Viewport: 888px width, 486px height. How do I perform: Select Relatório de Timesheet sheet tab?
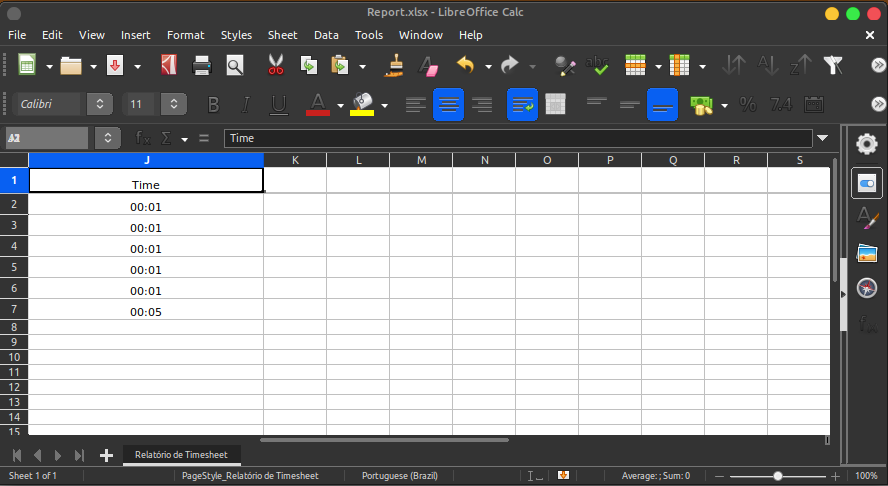[181, 455]
